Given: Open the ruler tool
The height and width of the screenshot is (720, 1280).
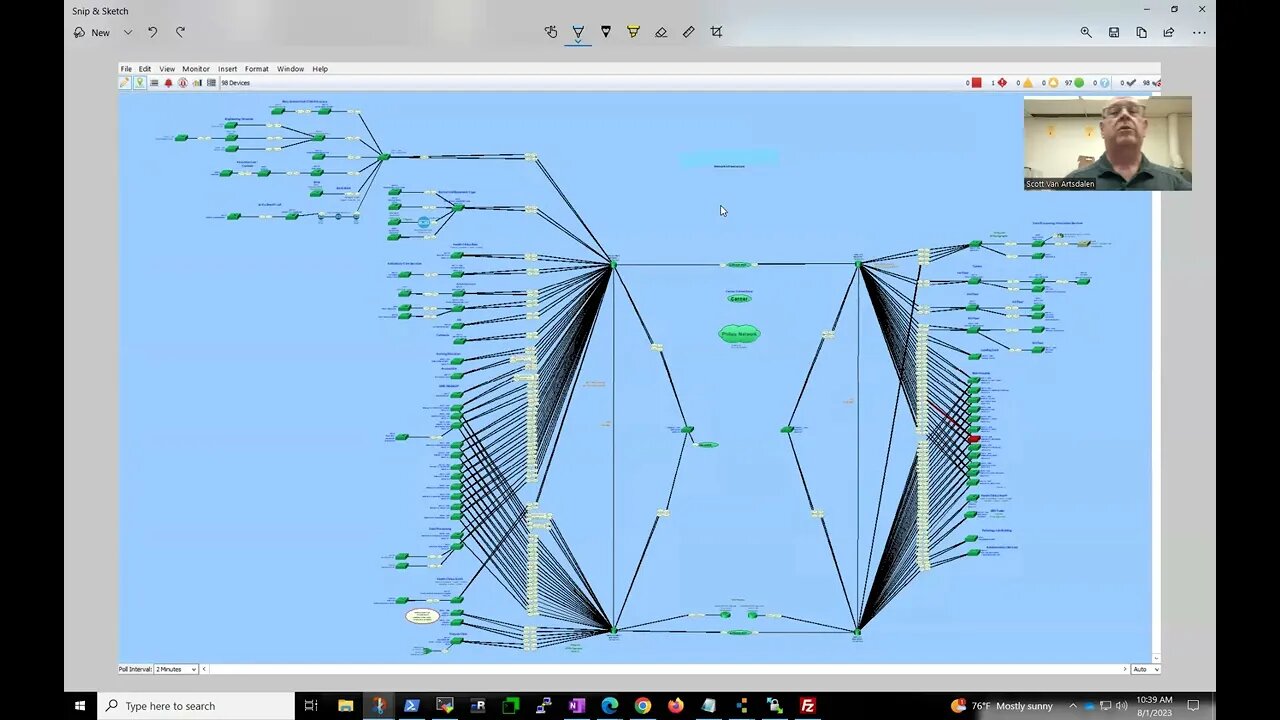Looking at the screenshot, I should (689, 32).
